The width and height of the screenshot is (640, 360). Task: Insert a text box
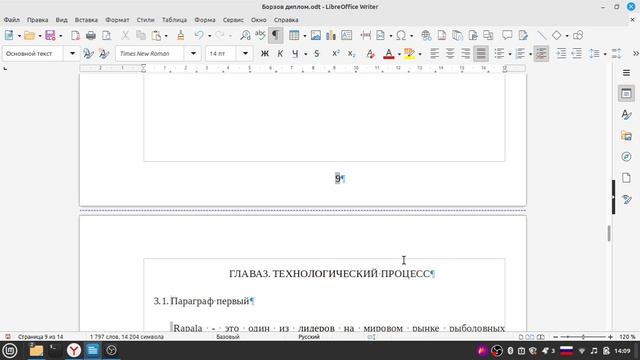click(347, 36)
